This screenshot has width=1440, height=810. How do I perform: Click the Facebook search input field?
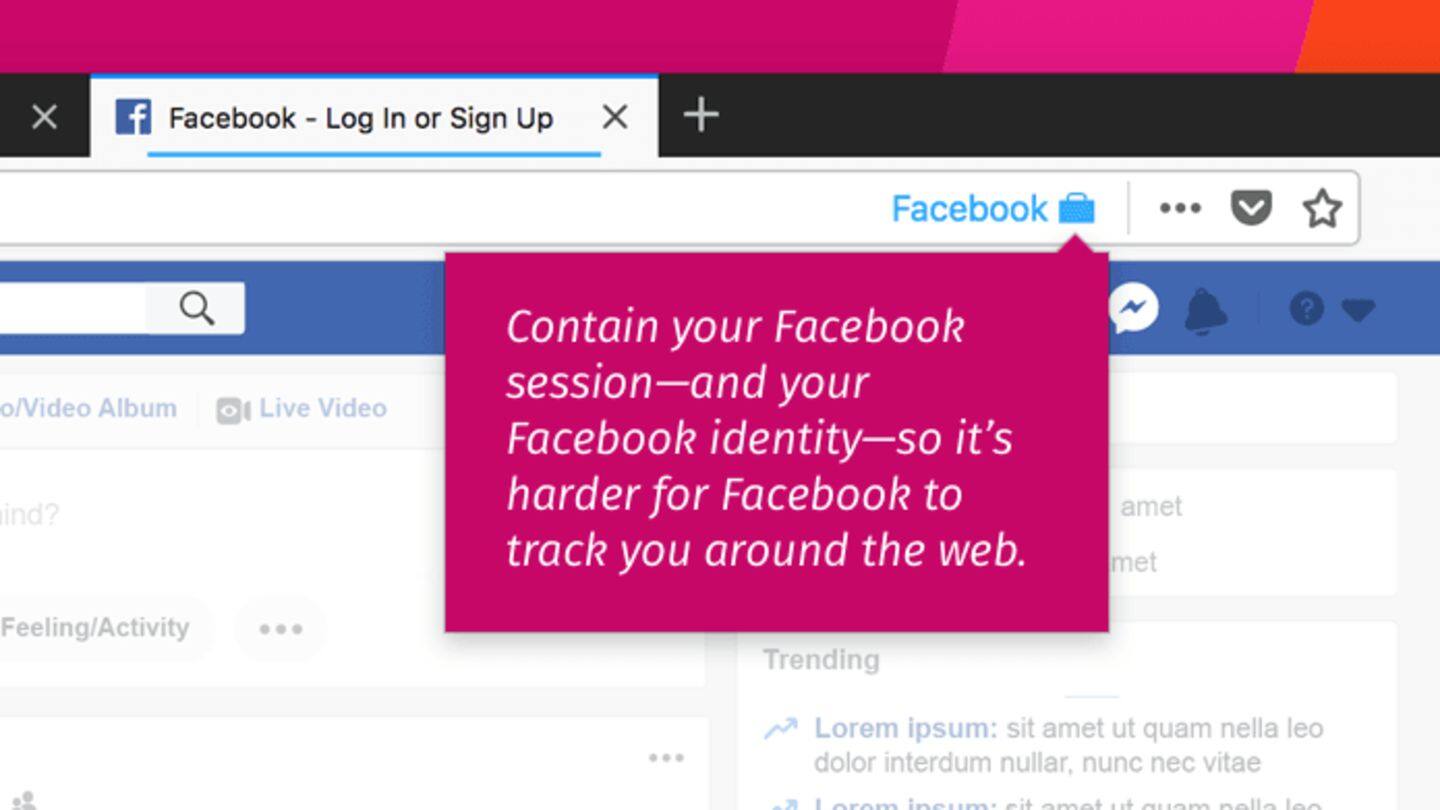72,308
